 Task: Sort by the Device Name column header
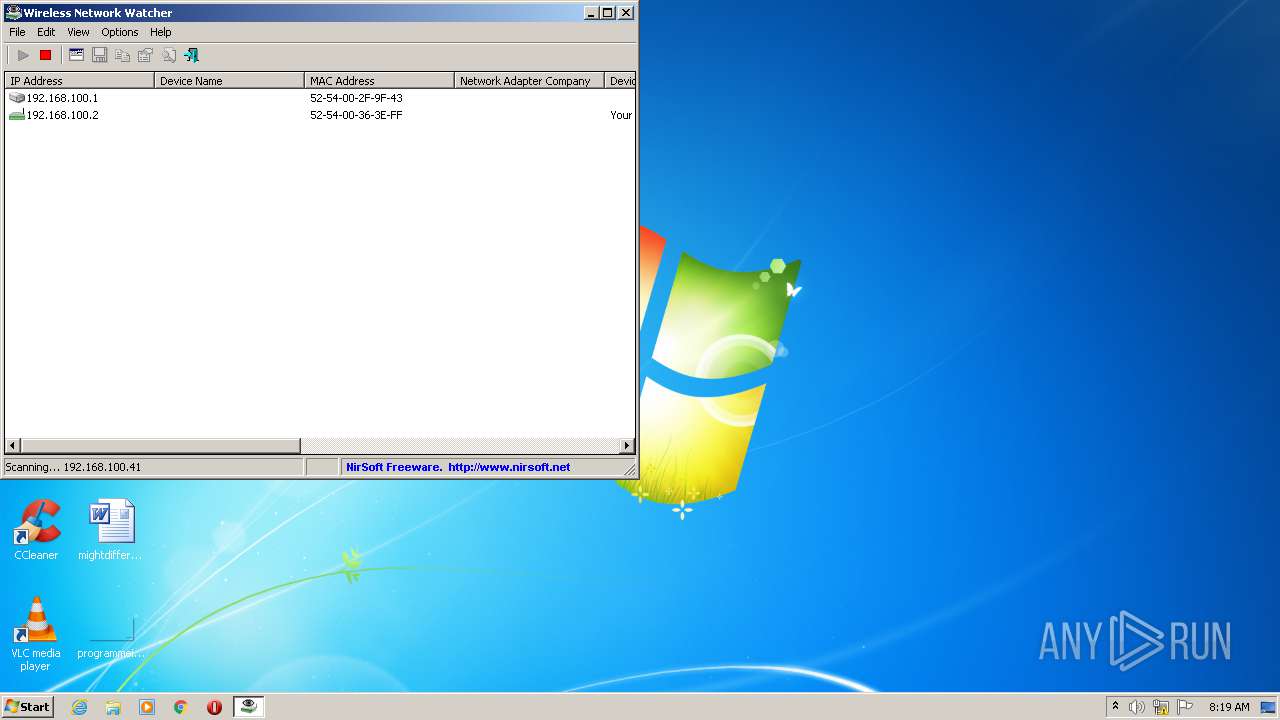coord(230,81)
